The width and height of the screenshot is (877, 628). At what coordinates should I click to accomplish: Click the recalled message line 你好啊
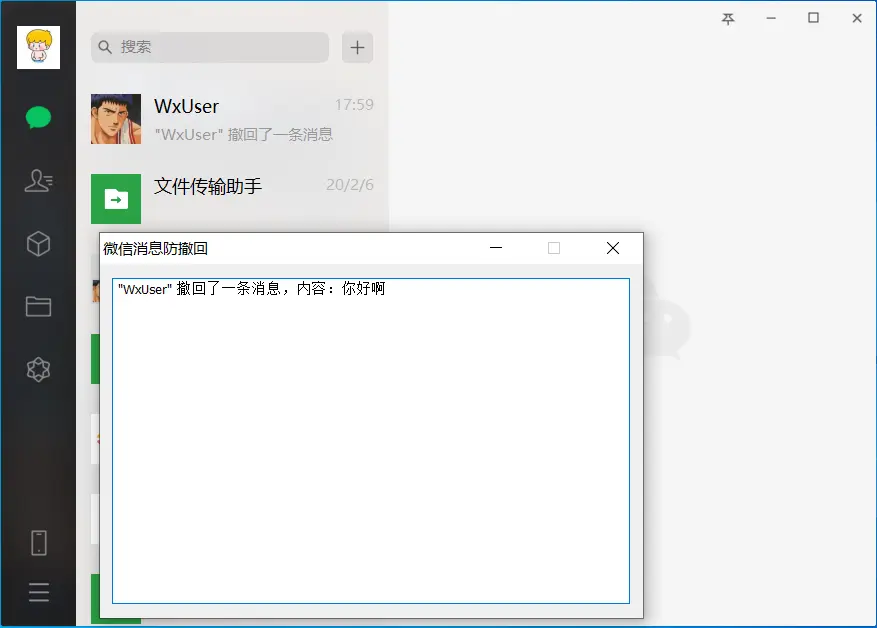point(251,289)
